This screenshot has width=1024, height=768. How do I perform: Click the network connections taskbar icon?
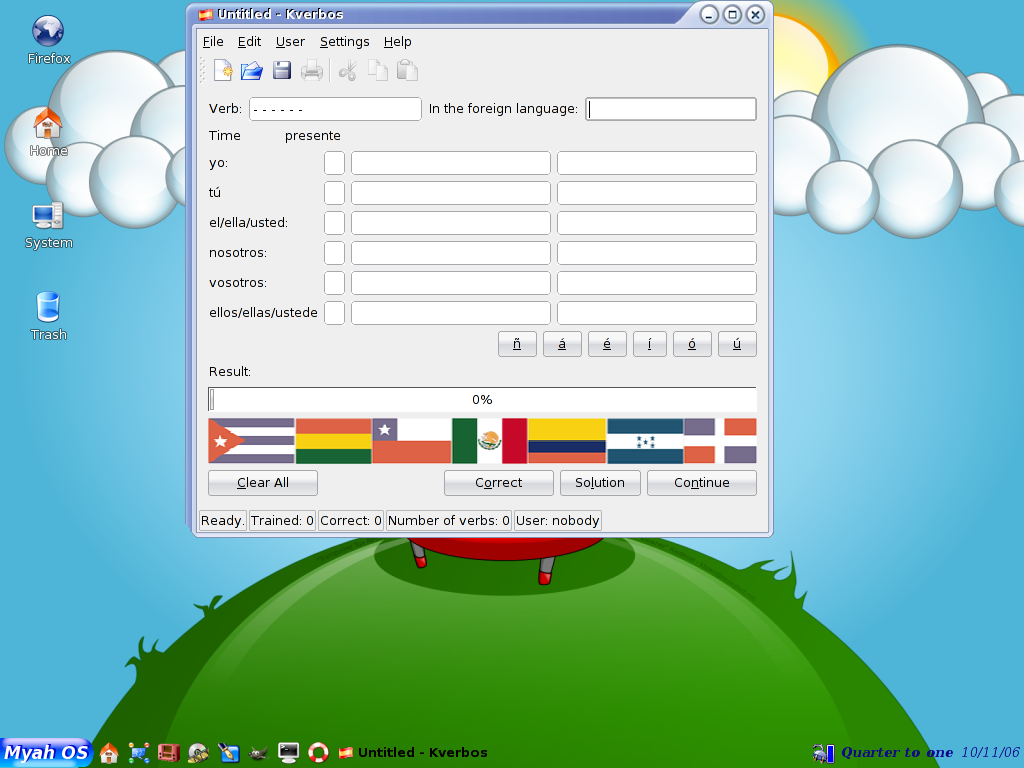click(x=138, y=752)
